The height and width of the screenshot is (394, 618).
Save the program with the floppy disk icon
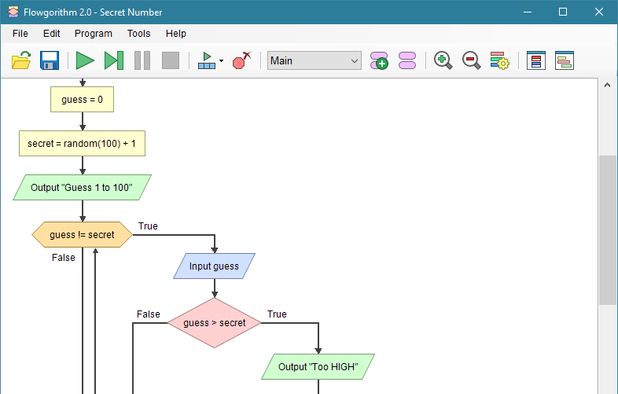[50, 61]
